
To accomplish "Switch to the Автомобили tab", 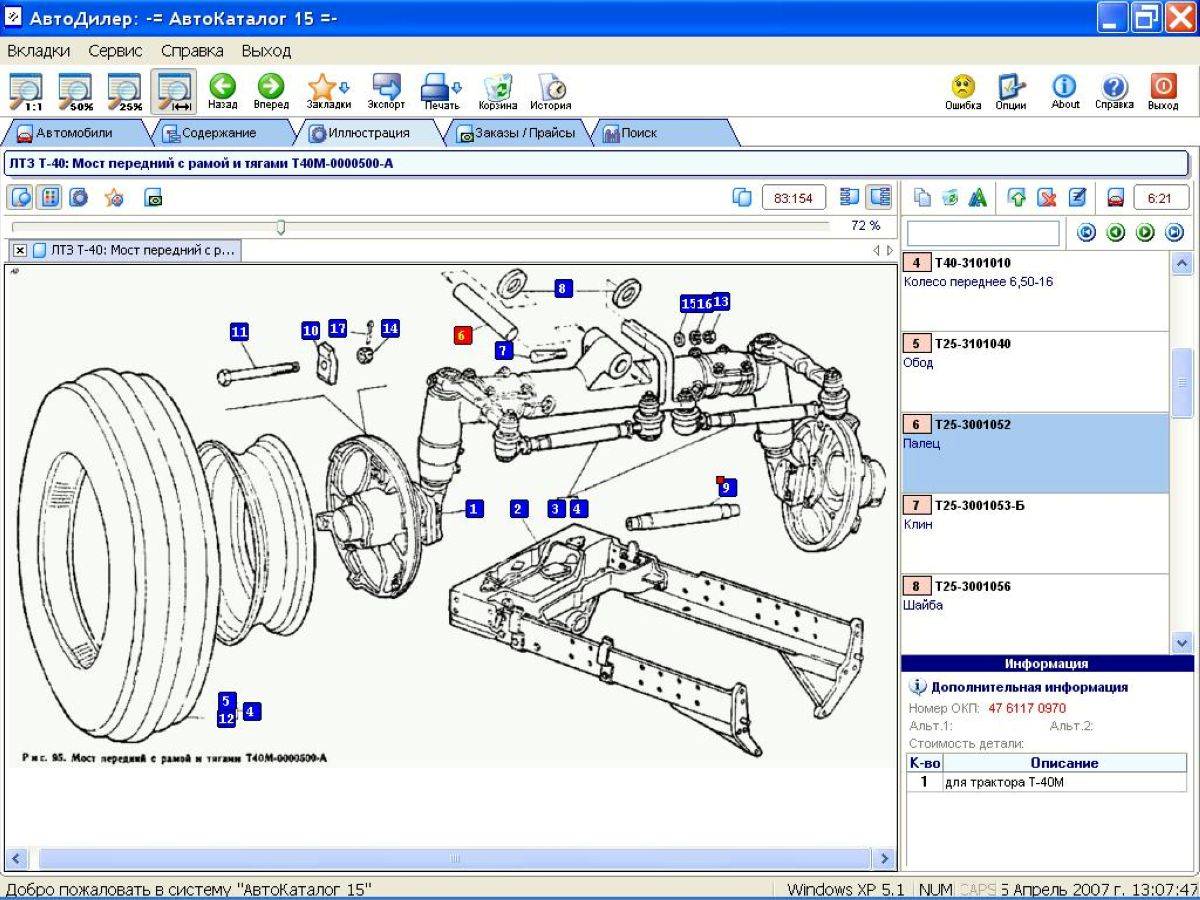I will (74, 133).
